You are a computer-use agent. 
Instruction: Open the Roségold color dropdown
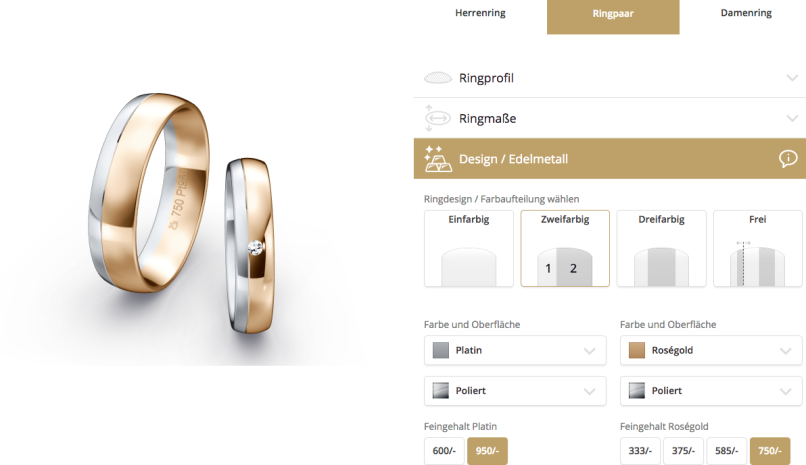point(711,350)
